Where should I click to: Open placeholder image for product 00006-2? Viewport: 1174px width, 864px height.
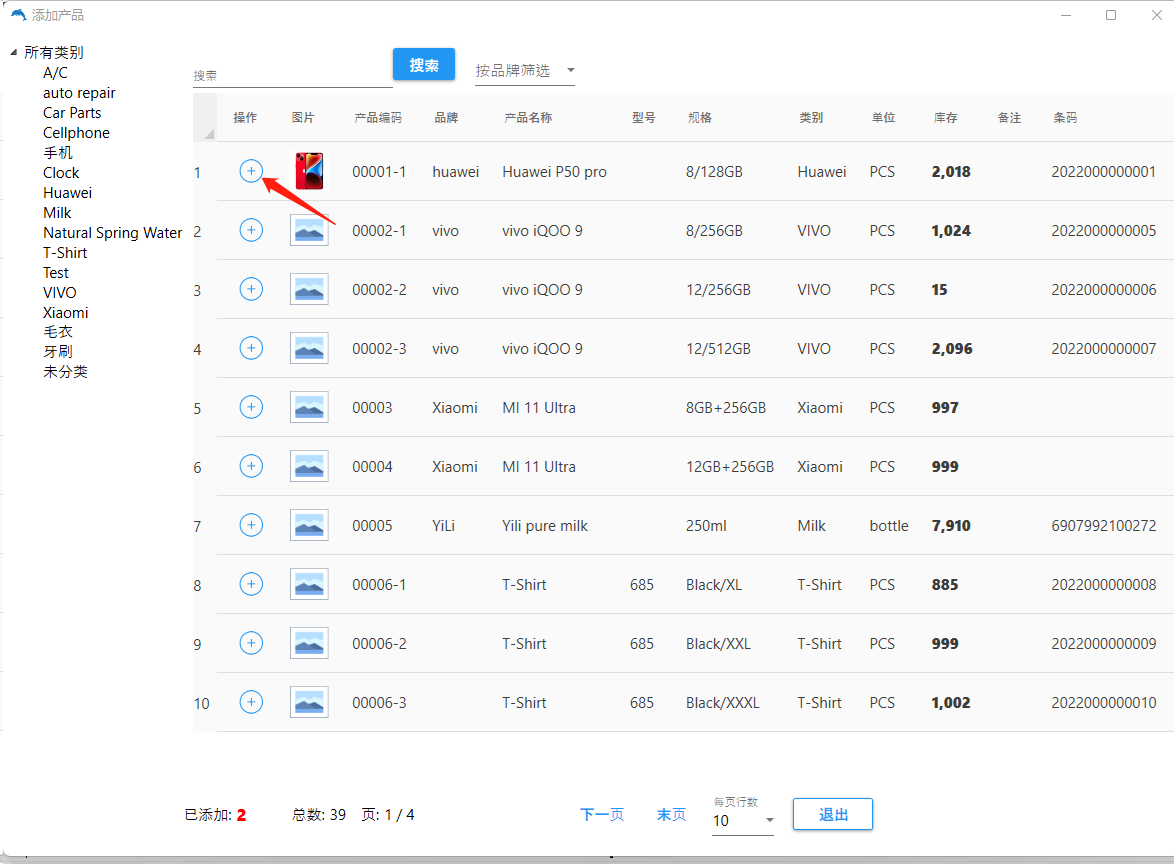click(309, 643)
